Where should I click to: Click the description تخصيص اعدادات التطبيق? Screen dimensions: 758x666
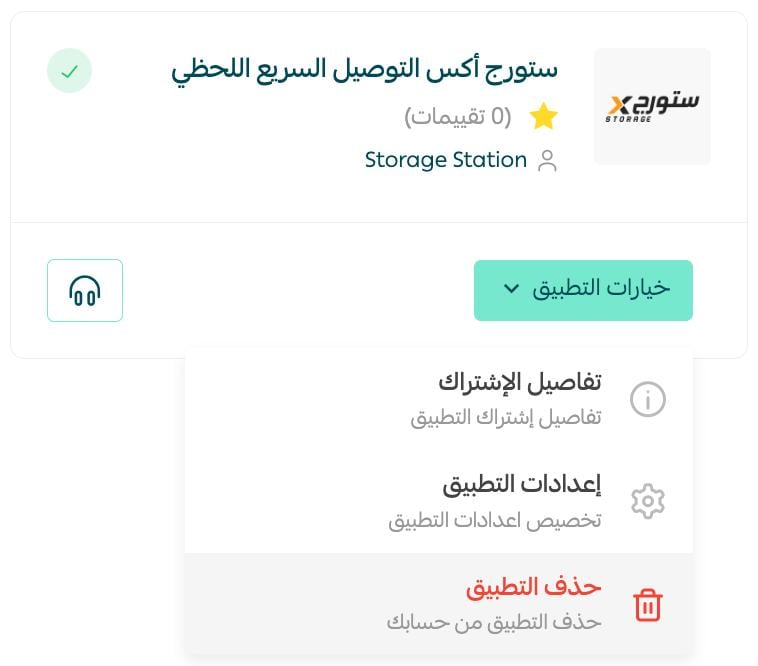coord(495,521)
